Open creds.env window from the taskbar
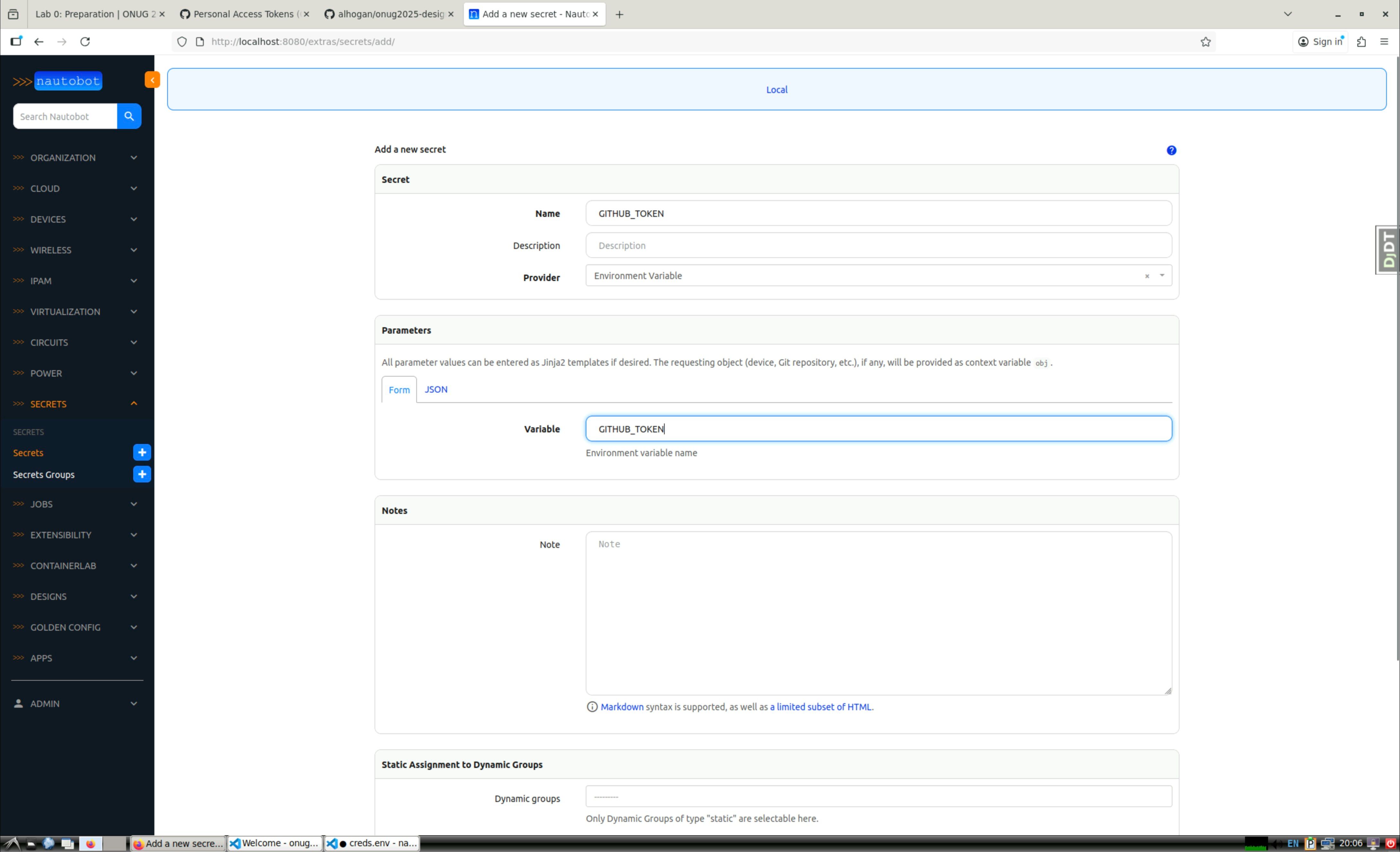Viewport: 1400px width, 852px height. [x=373, y=843]
